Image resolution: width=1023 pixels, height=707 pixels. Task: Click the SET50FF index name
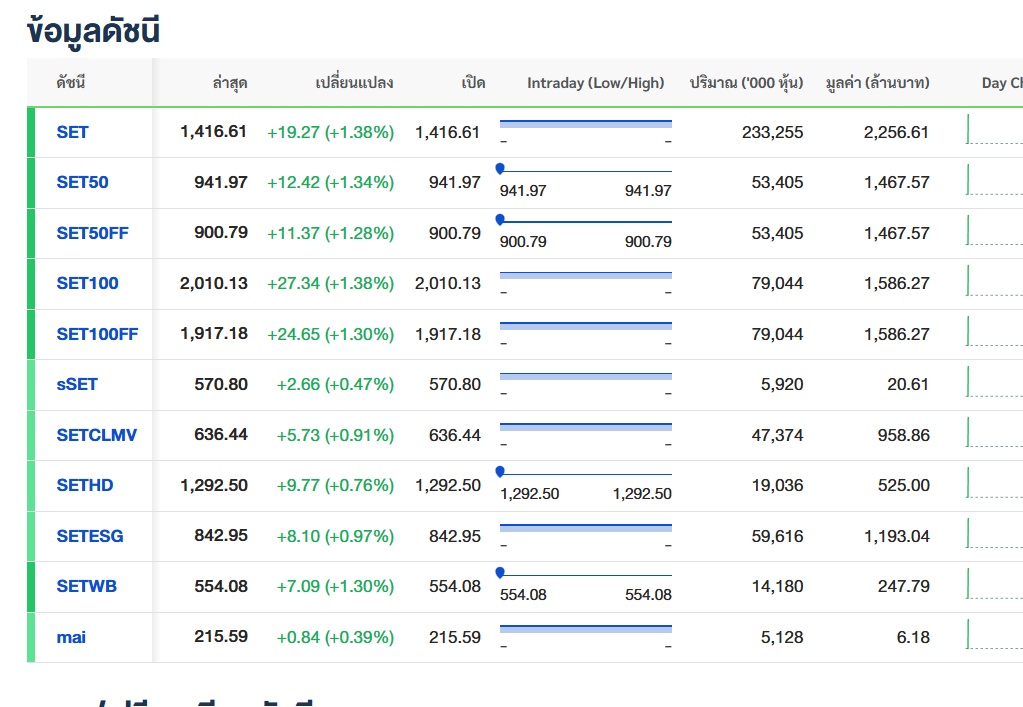[x=93, y=233]
